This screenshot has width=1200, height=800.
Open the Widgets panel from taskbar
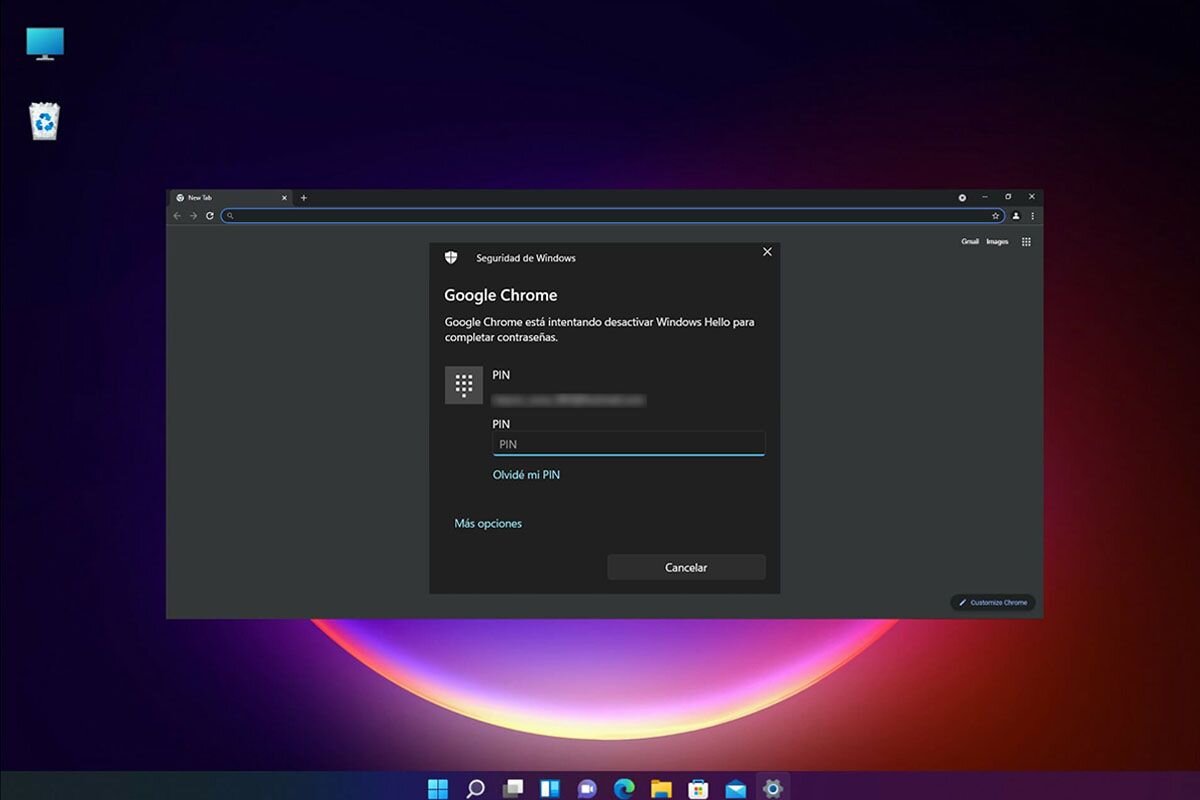(x=550, y=788)
